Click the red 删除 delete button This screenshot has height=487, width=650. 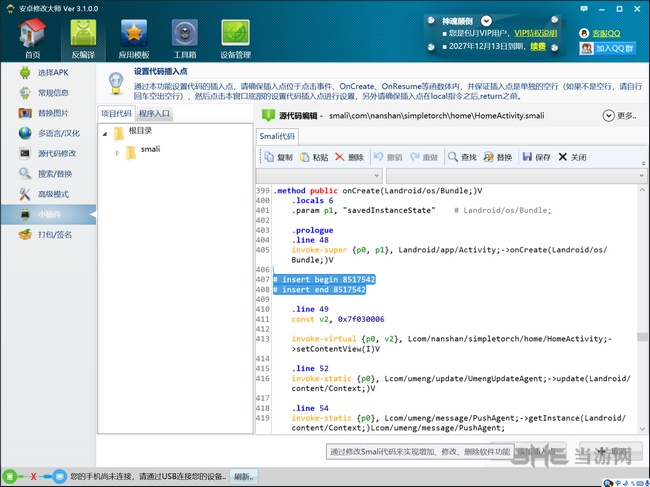pyautogui.click(x=349, y=157)
